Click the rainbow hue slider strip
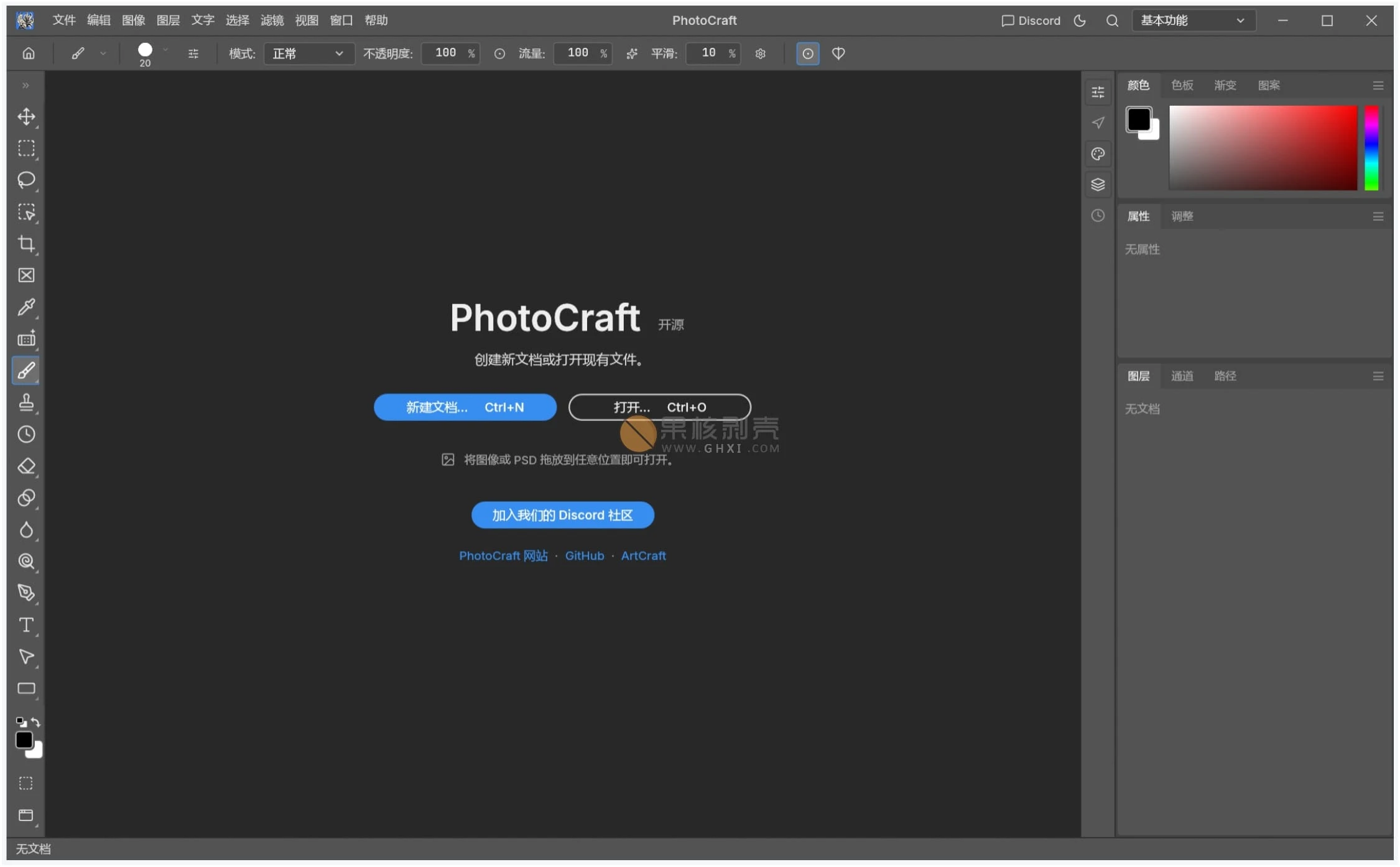The height and width of the screenshot is (867, 1400). [1371, 148]
